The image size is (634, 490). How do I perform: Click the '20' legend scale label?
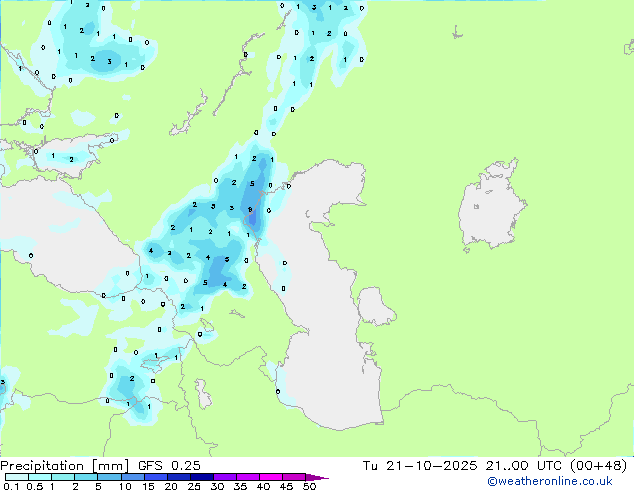(x=171, y=486)
